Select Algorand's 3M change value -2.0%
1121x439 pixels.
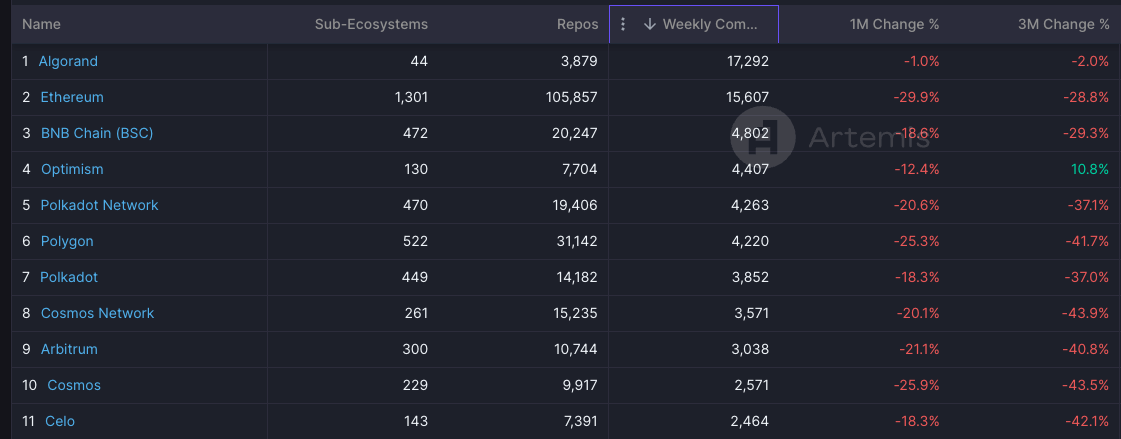pos(1090,61)
